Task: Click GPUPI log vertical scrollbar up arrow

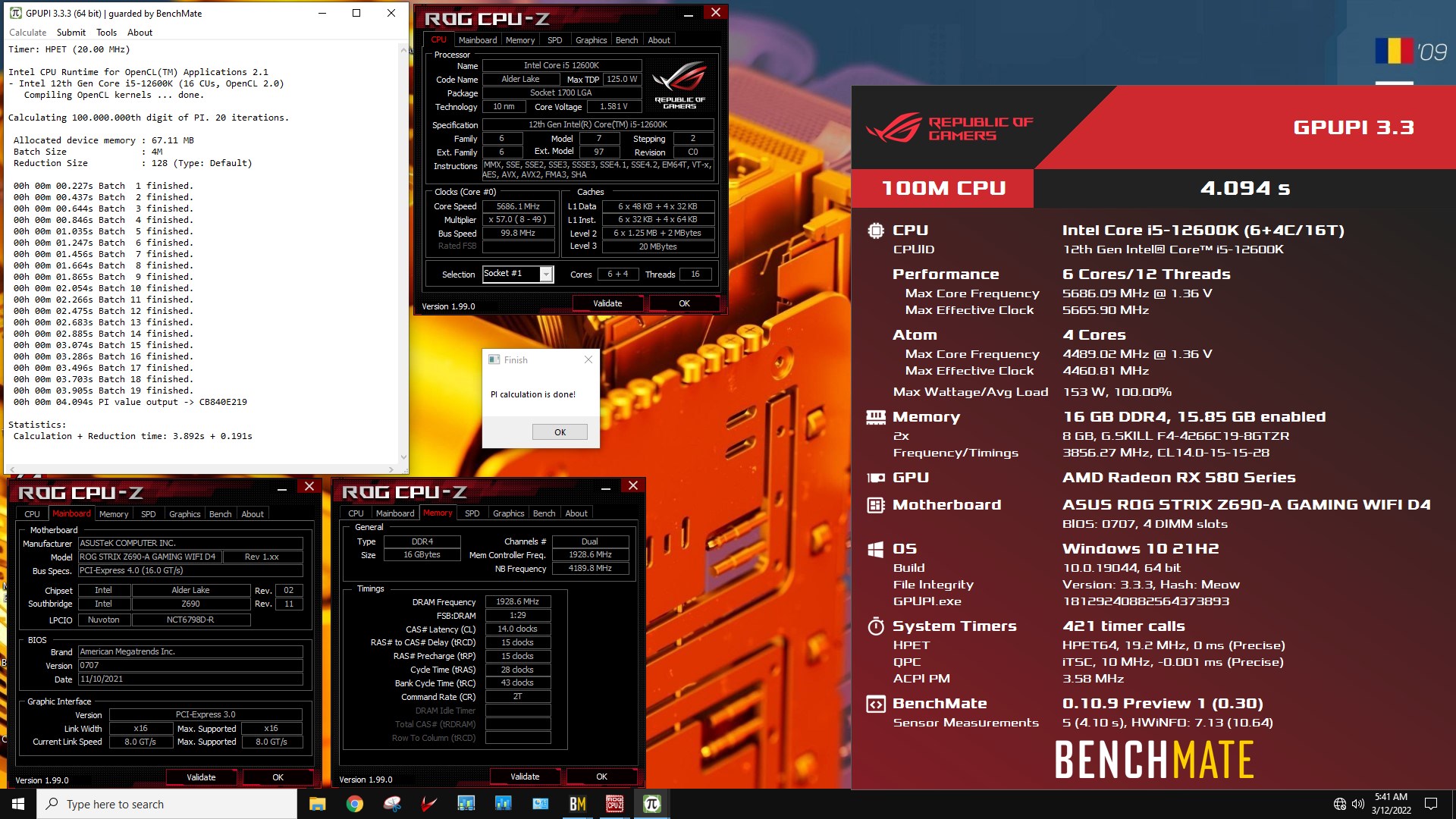Action: [403, 49]
